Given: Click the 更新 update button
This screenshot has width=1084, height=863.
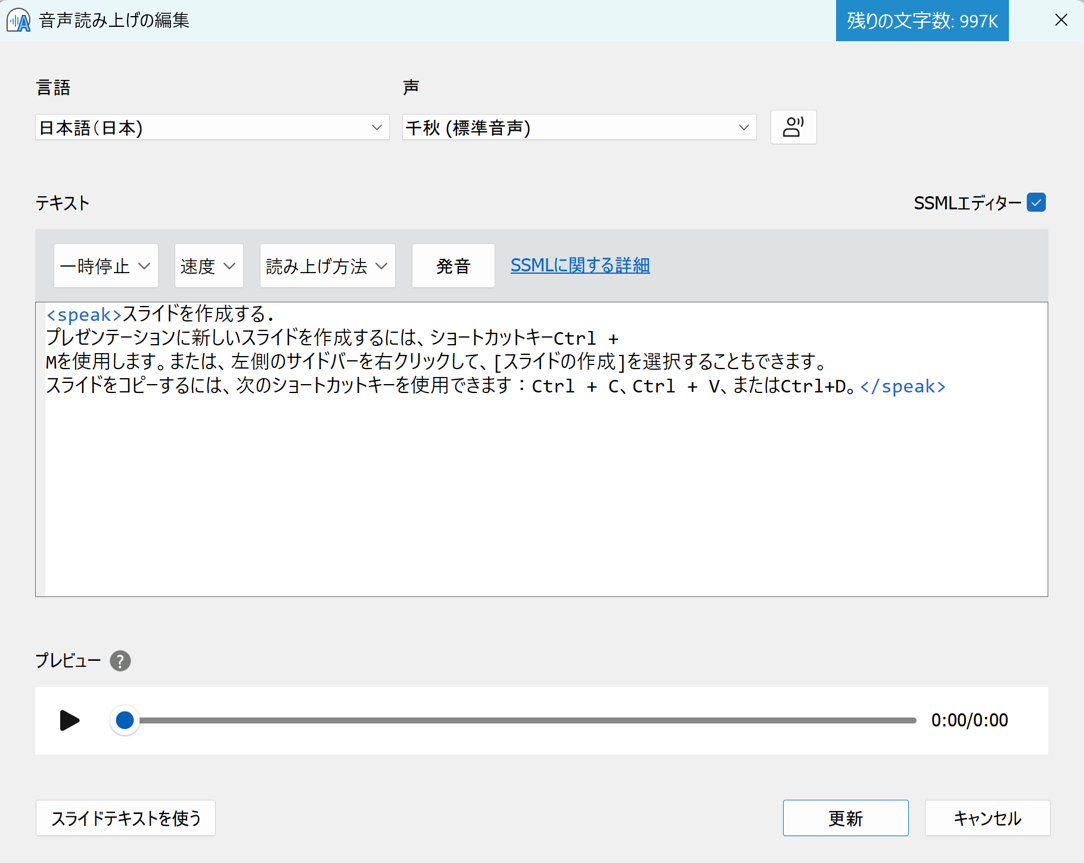Looking at the screenshot, I should 845,818.
